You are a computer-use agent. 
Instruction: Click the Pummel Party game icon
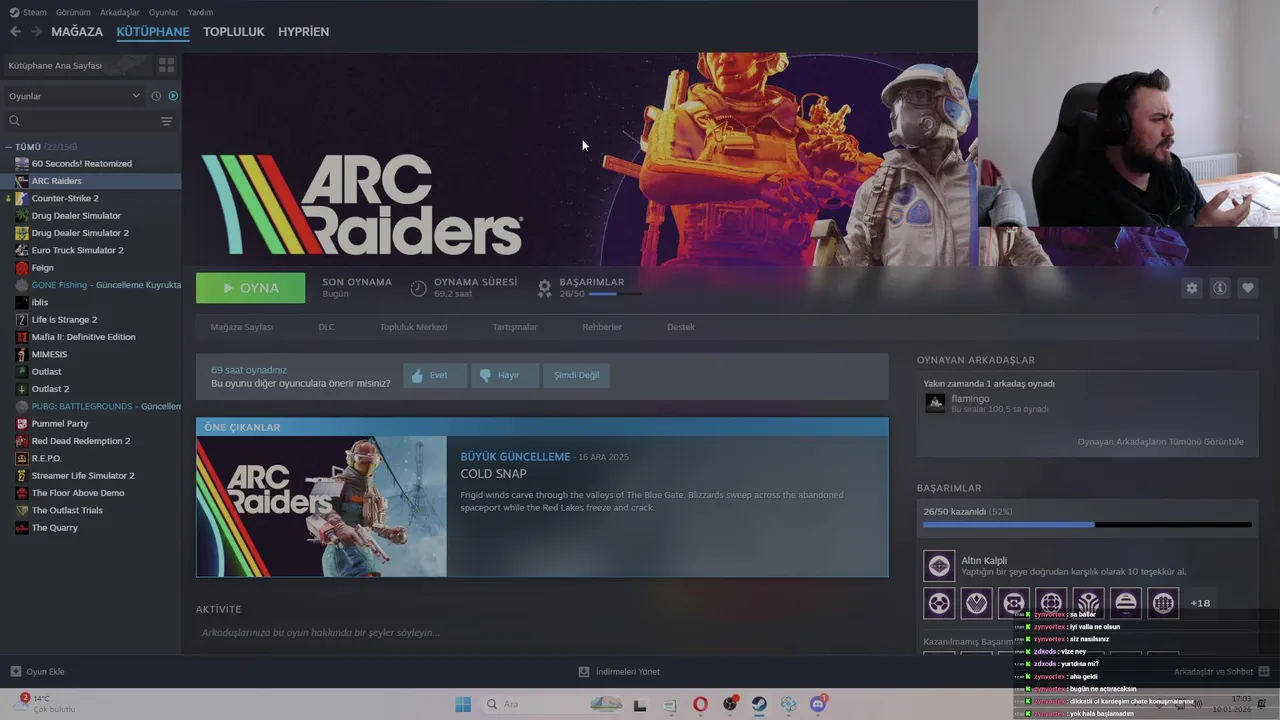pyautogui.click(x=22, y=424)
